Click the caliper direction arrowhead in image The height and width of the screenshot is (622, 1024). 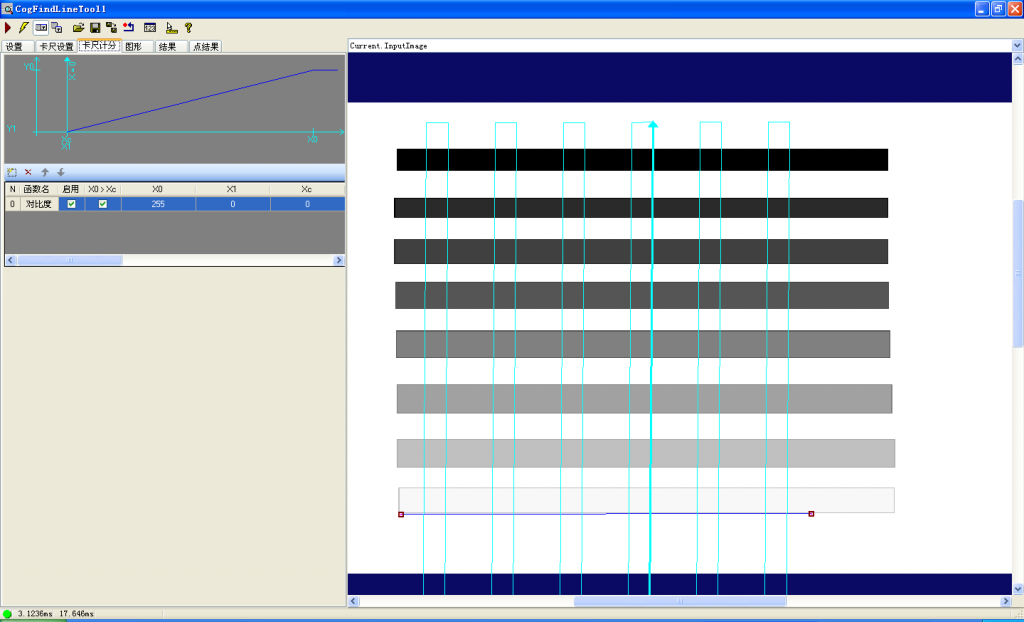652,124
